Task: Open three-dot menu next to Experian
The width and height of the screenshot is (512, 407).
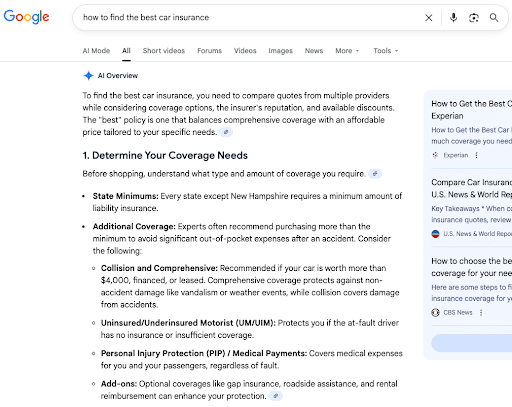Action: [476, 155]
